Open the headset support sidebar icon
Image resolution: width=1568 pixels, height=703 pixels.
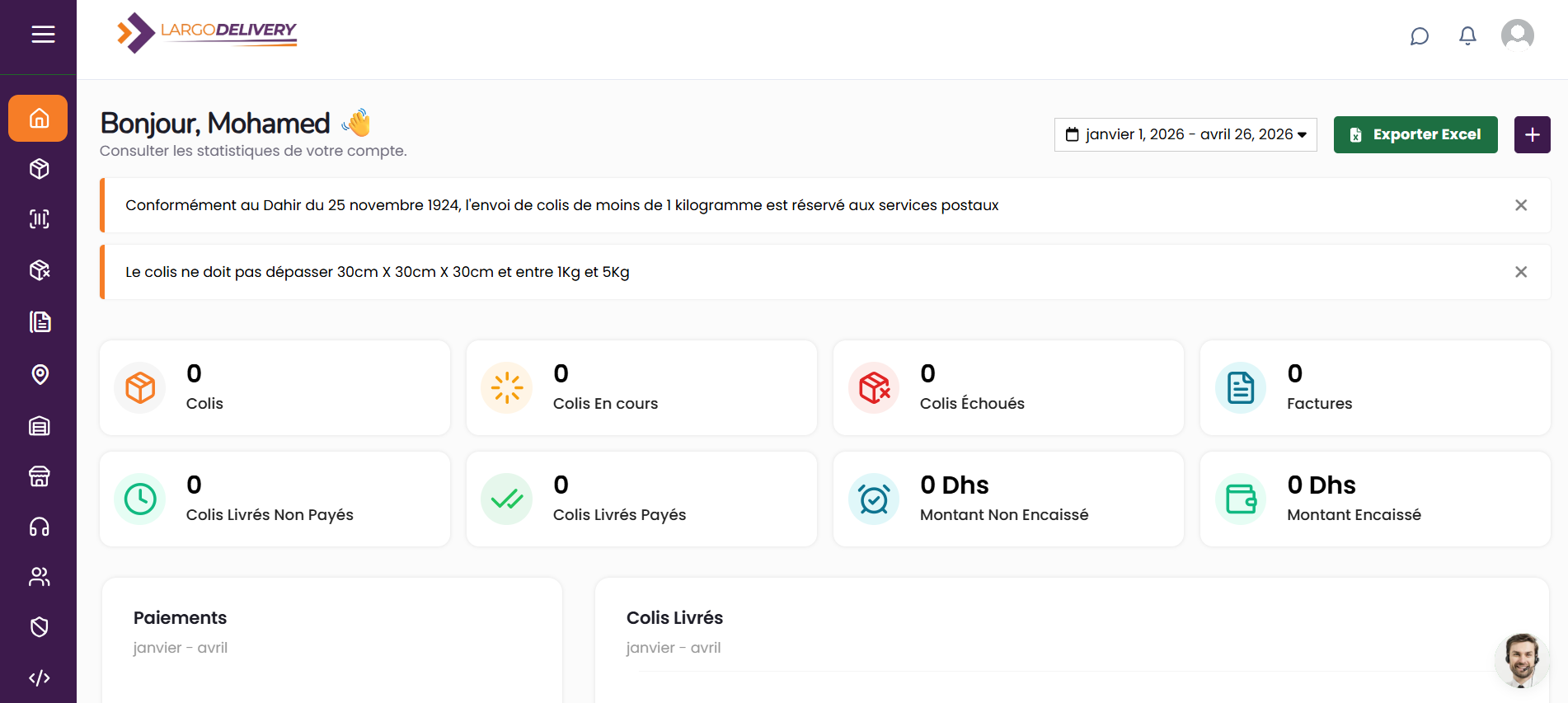(39, 527)
